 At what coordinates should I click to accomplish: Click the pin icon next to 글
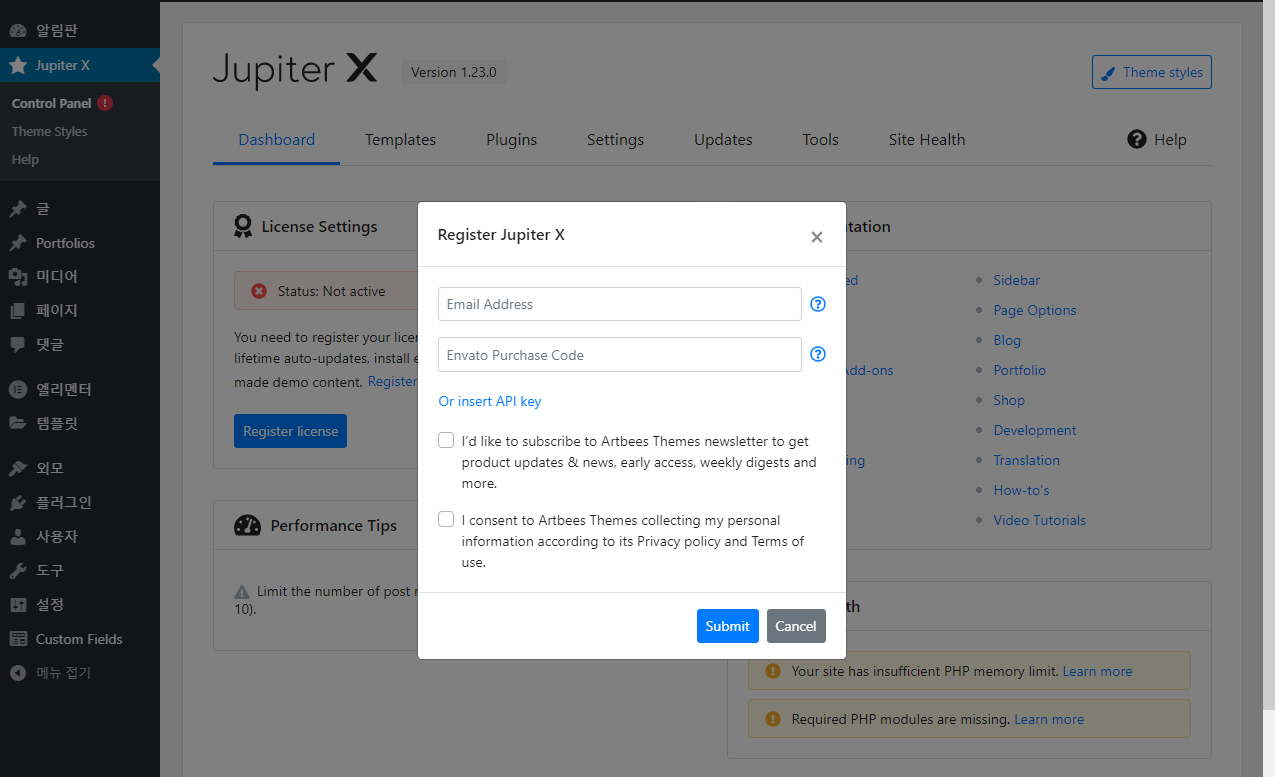click(x=18, y=209)
